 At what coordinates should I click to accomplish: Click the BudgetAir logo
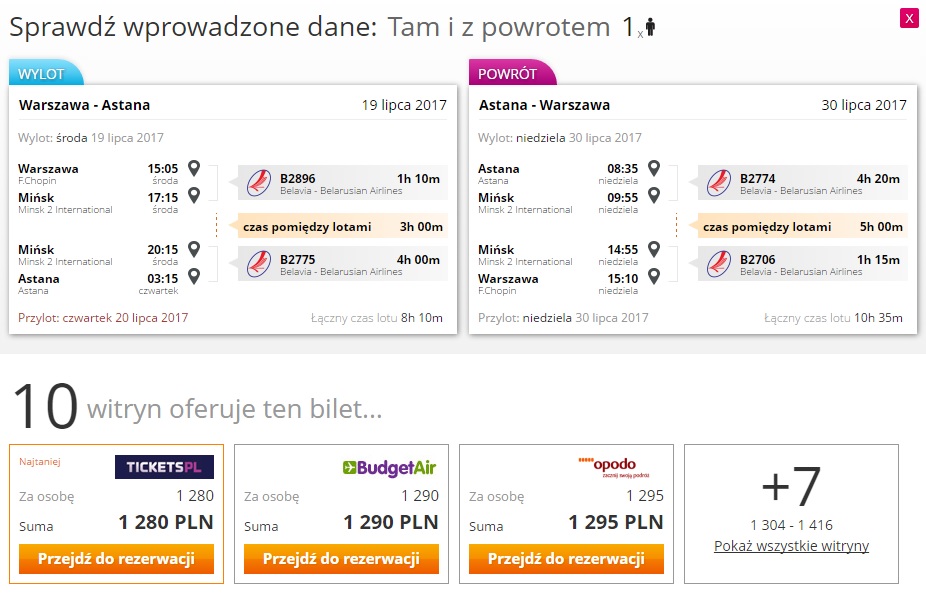pyautogui.click(x=389, y=468)
